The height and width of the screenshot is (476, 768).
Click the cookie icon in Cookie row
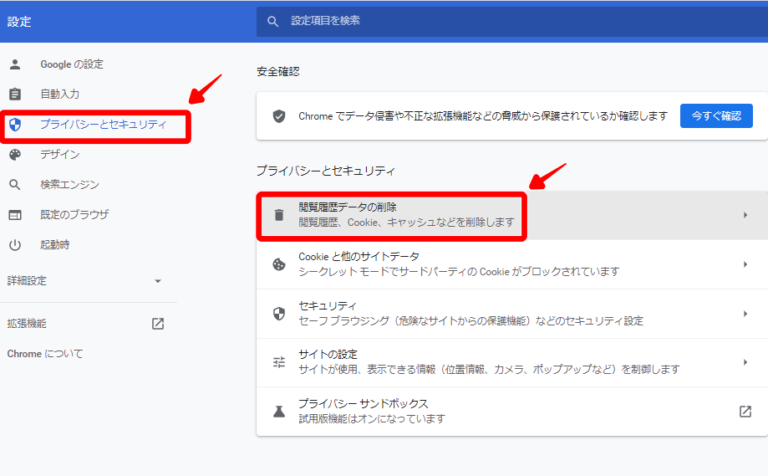[279, 264]
